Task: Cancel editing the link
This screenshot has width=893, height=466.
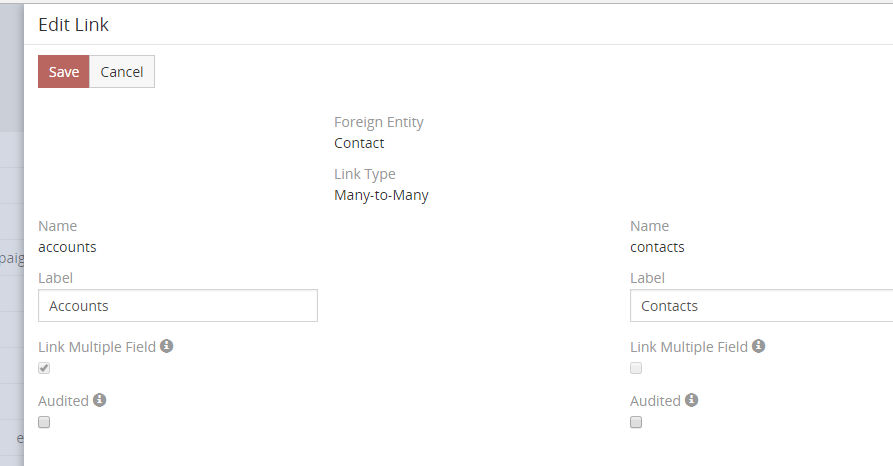Action: [x=122, y=72]
